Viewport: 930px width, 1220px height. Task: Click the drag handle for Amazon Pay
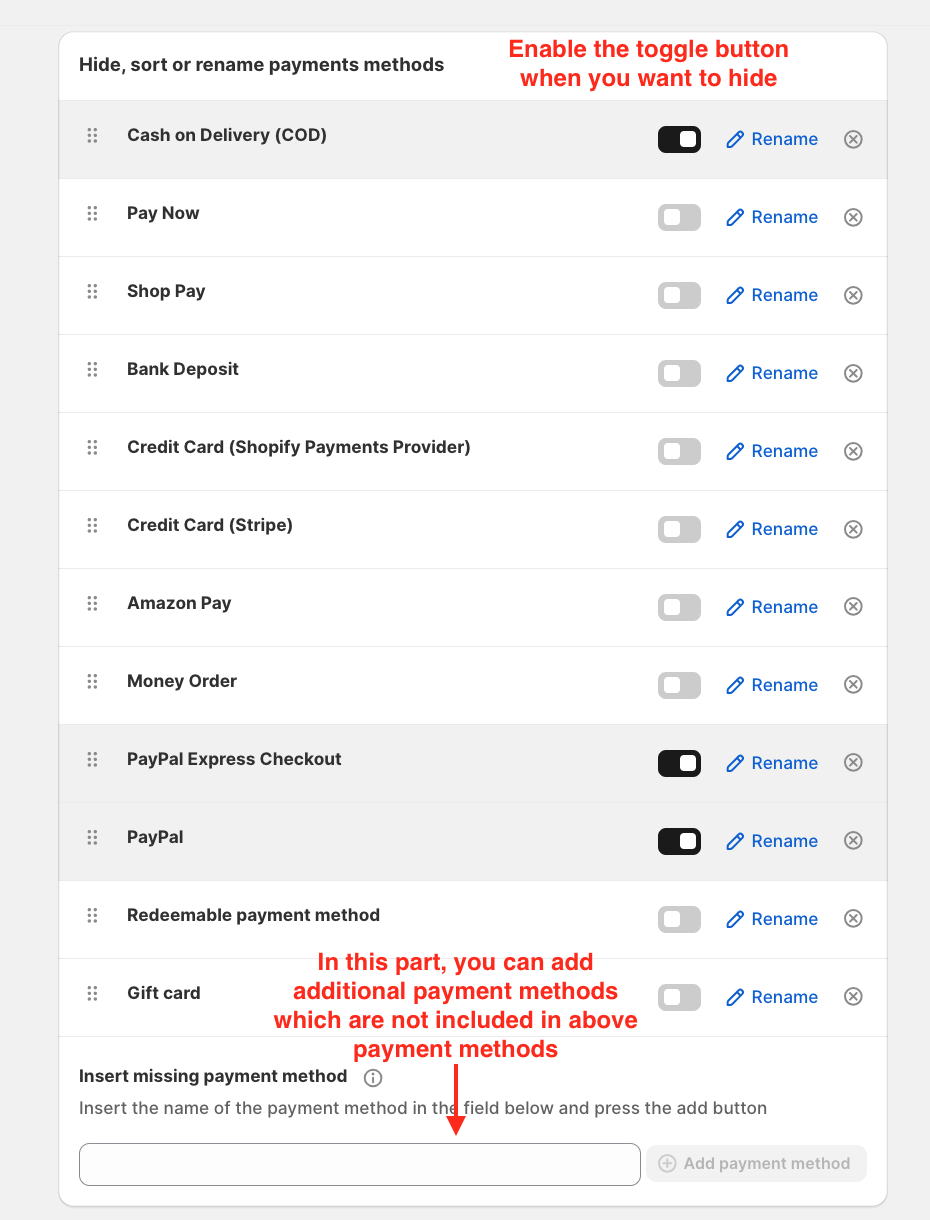pyautogui.click(x=92, y=603)
